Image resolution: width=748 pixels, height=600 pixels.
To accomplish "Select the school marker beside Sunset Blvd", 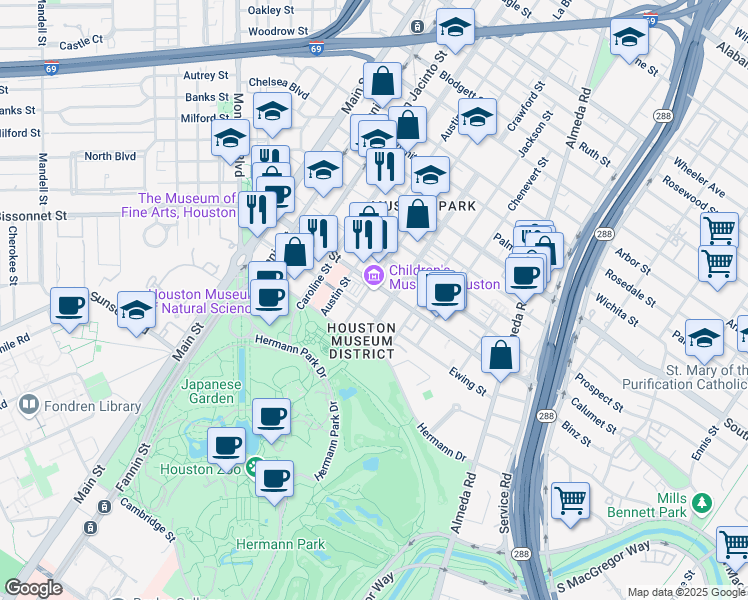I will [136, 311].
